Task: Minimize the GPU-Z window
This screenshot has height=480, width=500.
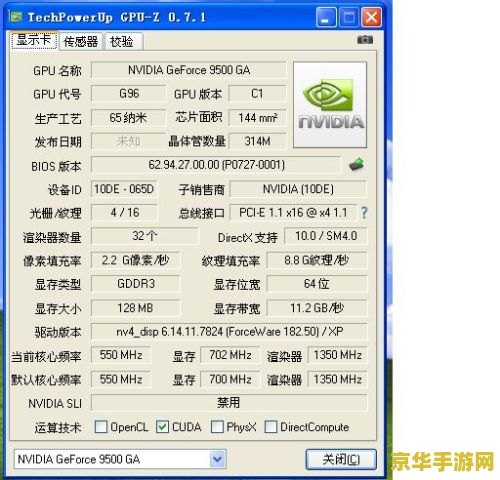Action: 326,17
